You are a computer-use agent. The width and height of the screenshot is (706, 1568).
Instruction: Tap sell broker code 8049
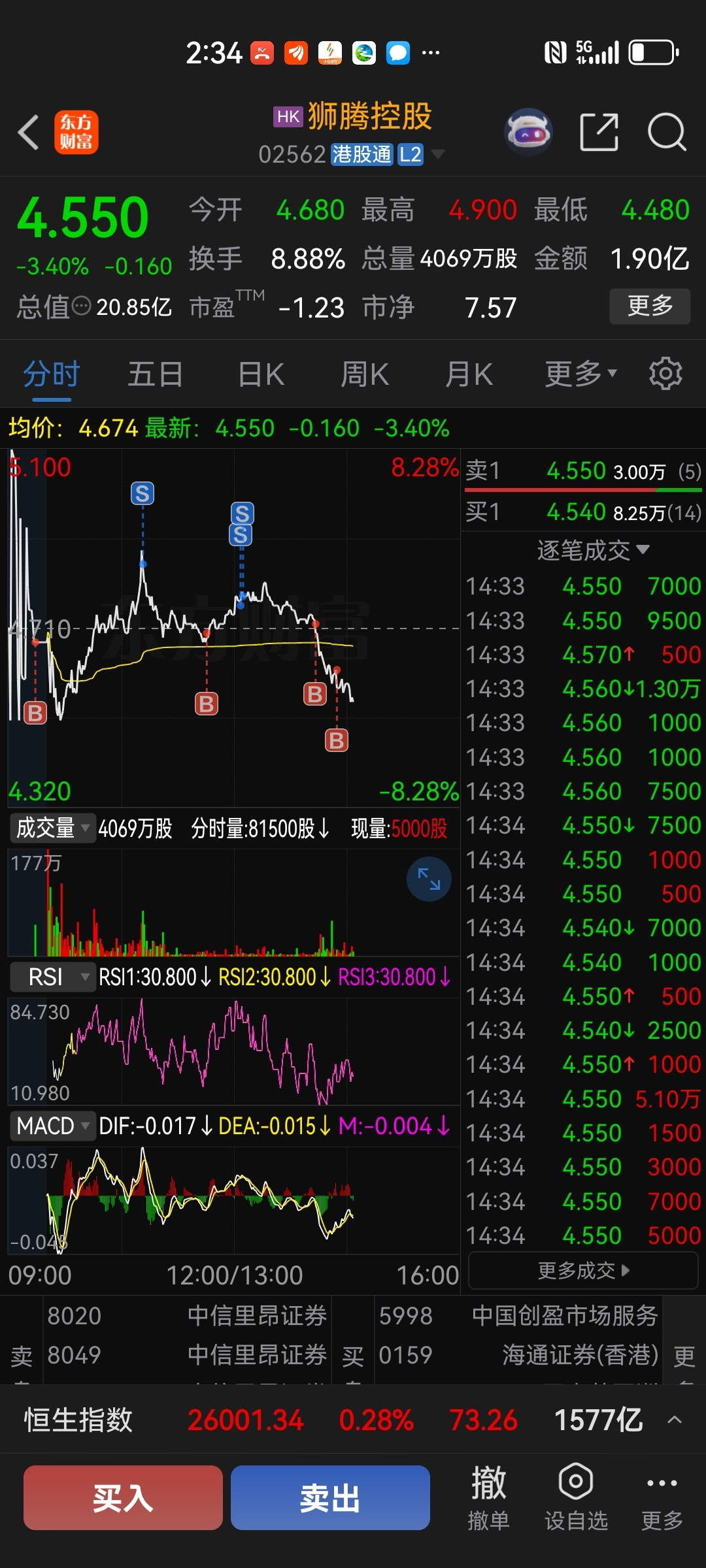tap(75, 1354)
